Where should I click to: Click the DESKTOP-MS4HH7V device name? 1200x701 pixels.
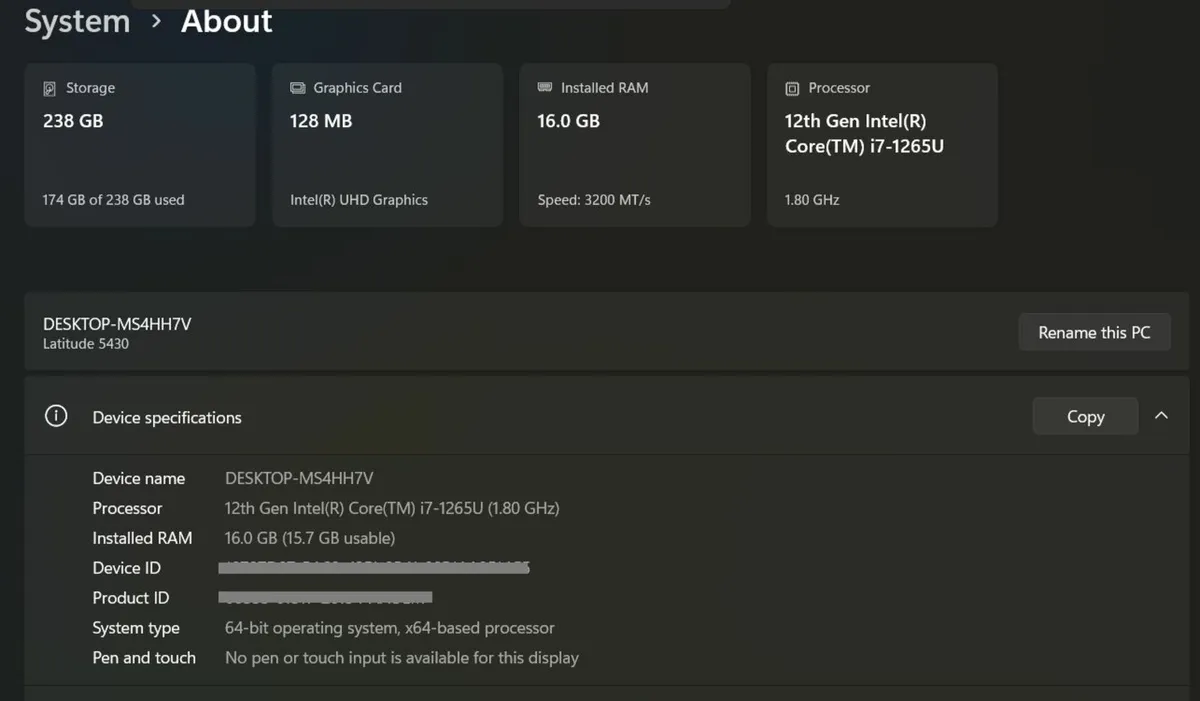tap(116, 323)
